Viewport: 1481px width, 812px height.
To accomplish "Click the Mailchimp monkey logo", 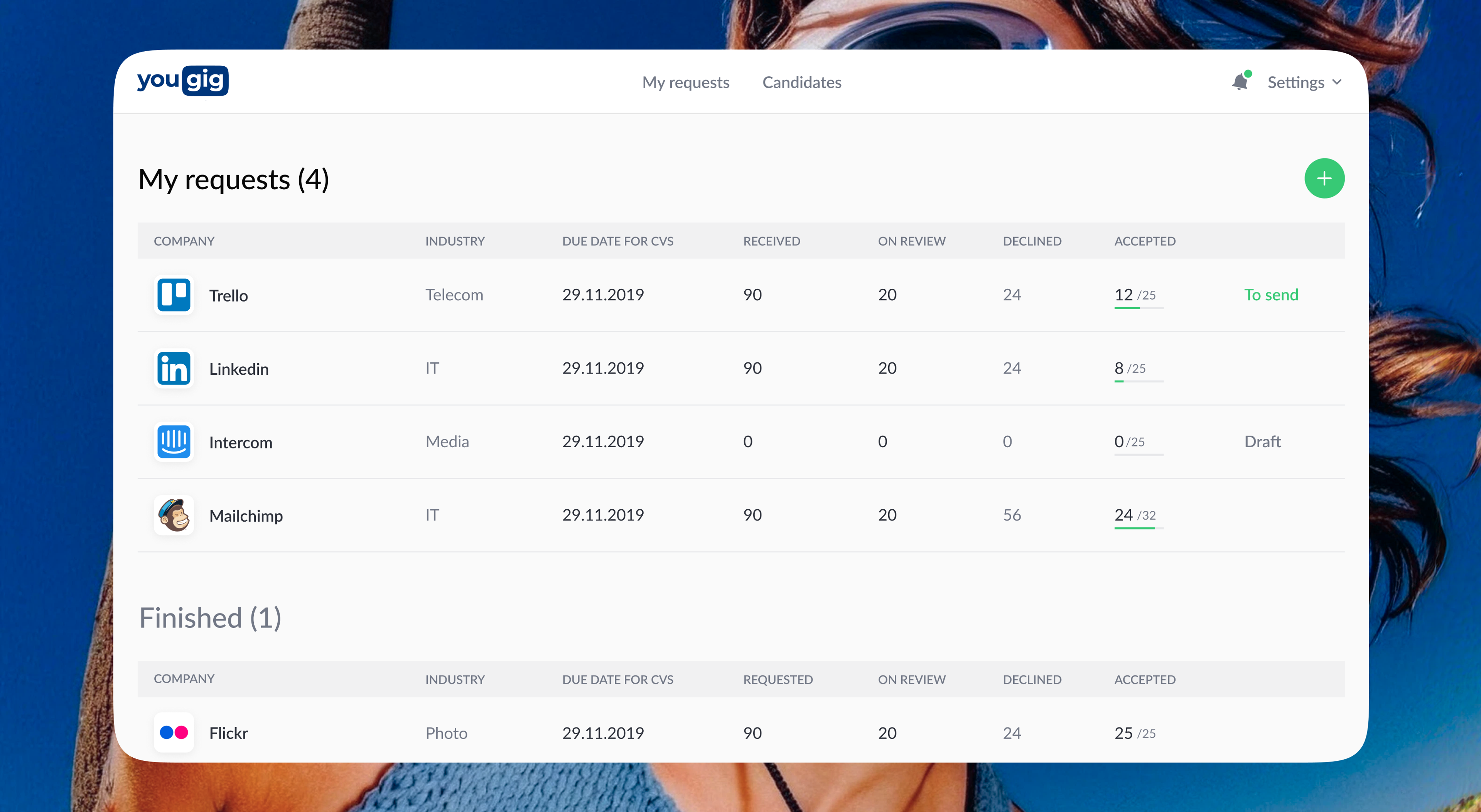I will tap(174, 516).
